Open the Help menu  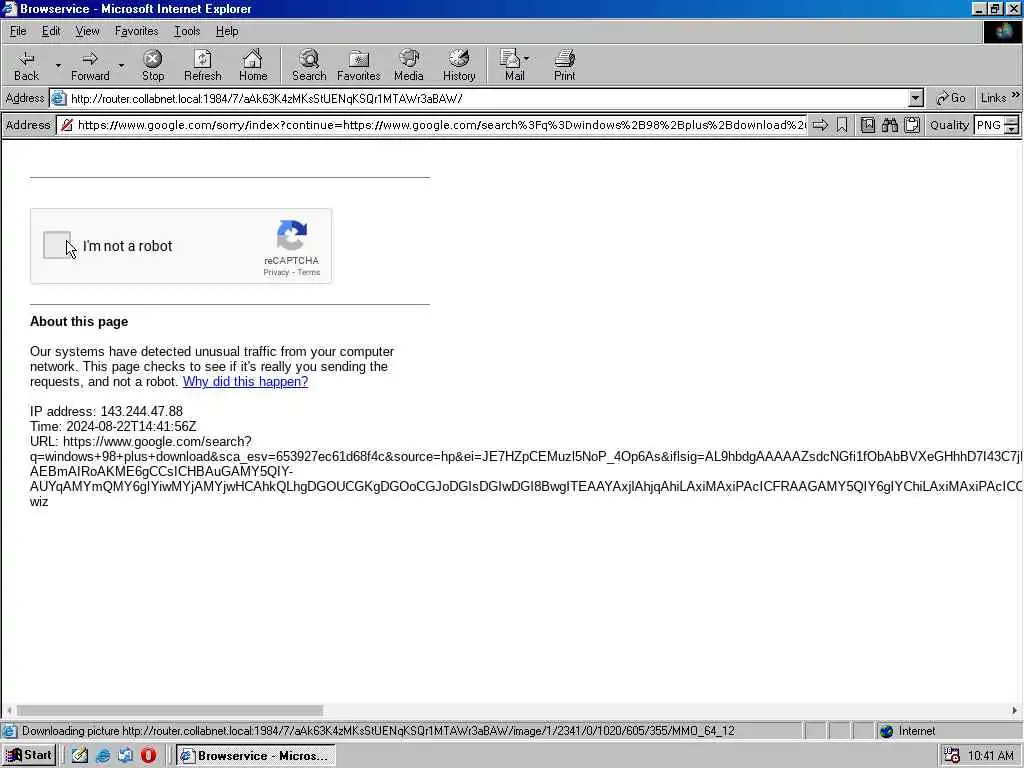coord(227,31)
